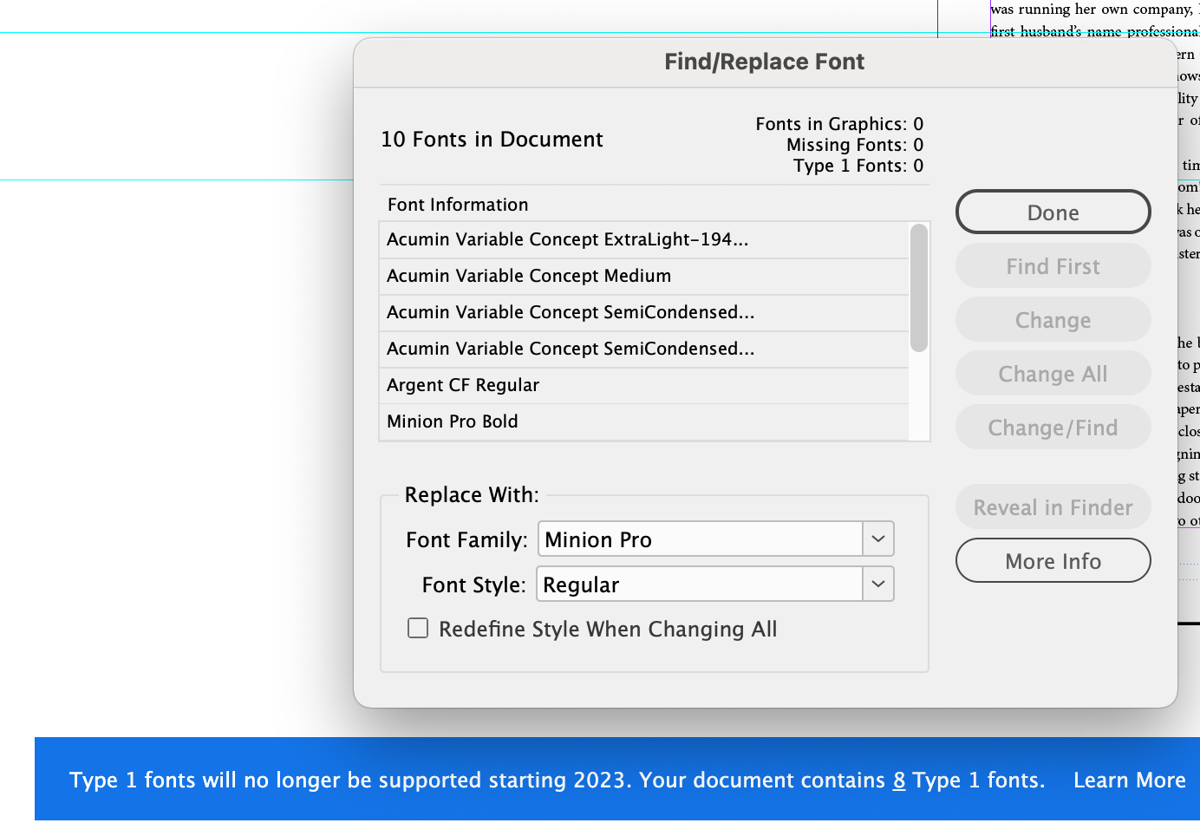Click the Find/Replace Font dialog title

click(x=765, y=61)
